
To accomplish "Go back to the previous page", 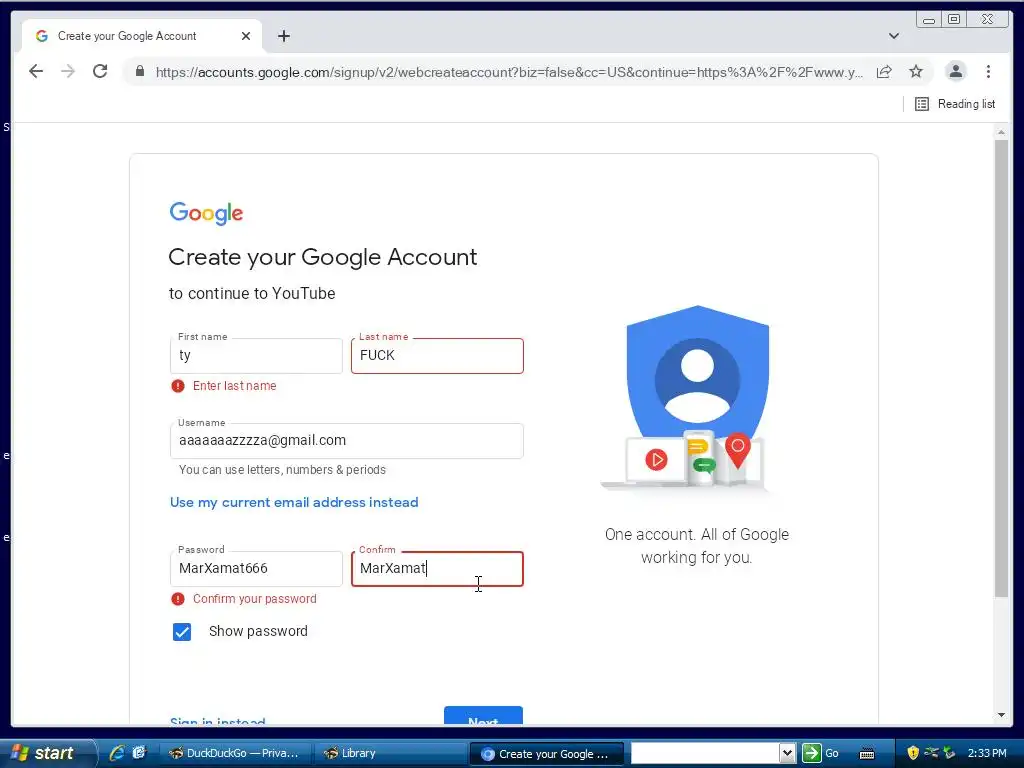I will tap(36, 71).
